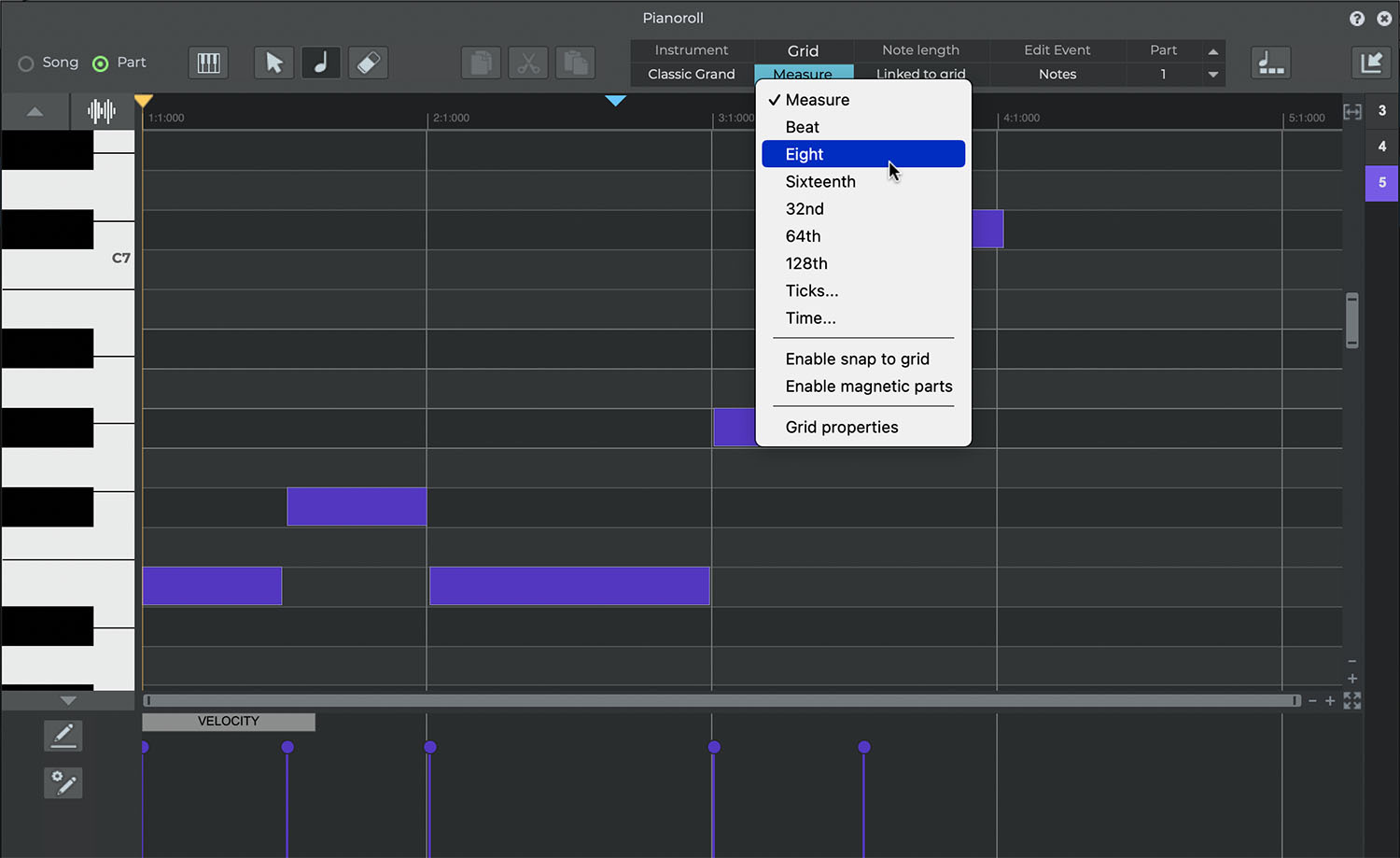Enable snap to grid option
1400x858 pixels.
click(857, 359)
